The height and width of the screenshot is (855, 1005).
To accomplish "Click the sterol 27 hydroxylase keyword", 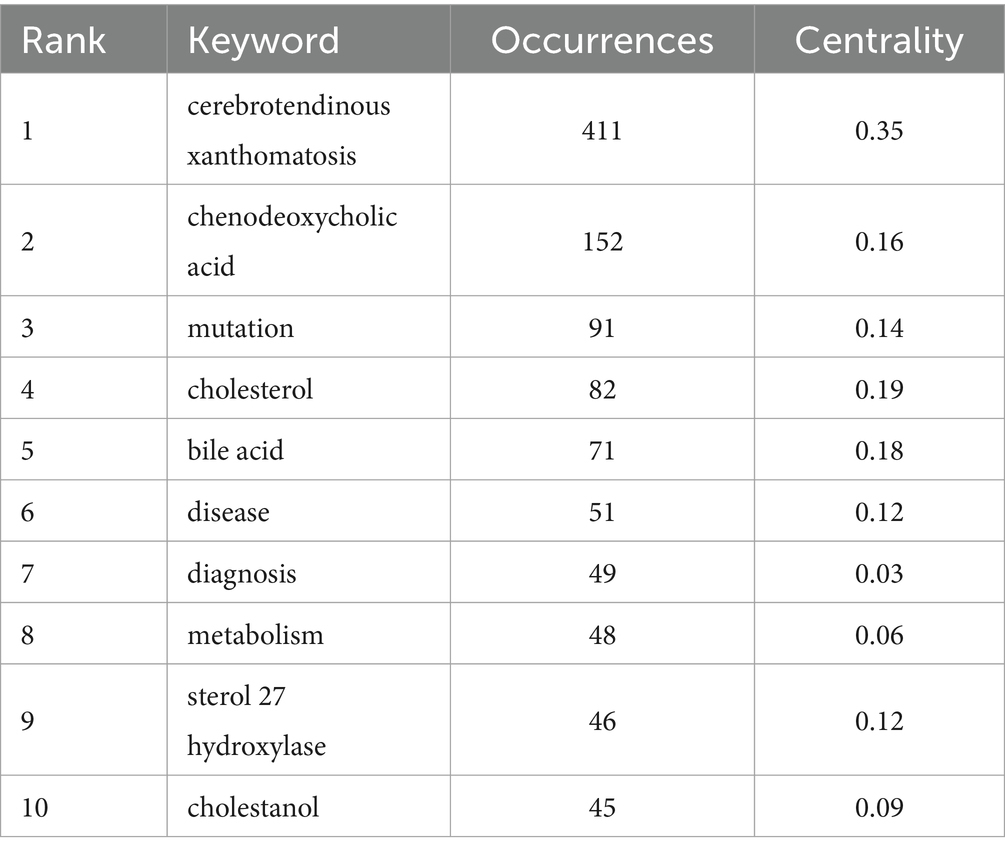I will click(x=256, y=720).
